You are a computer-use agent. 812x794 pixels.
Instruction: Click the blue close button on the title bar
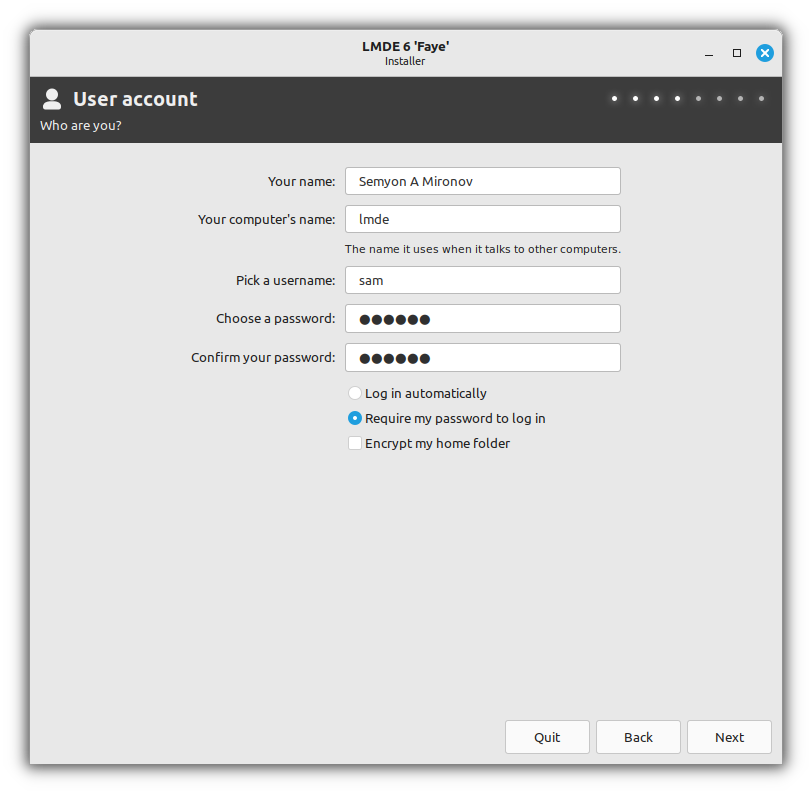coord(765,53)
